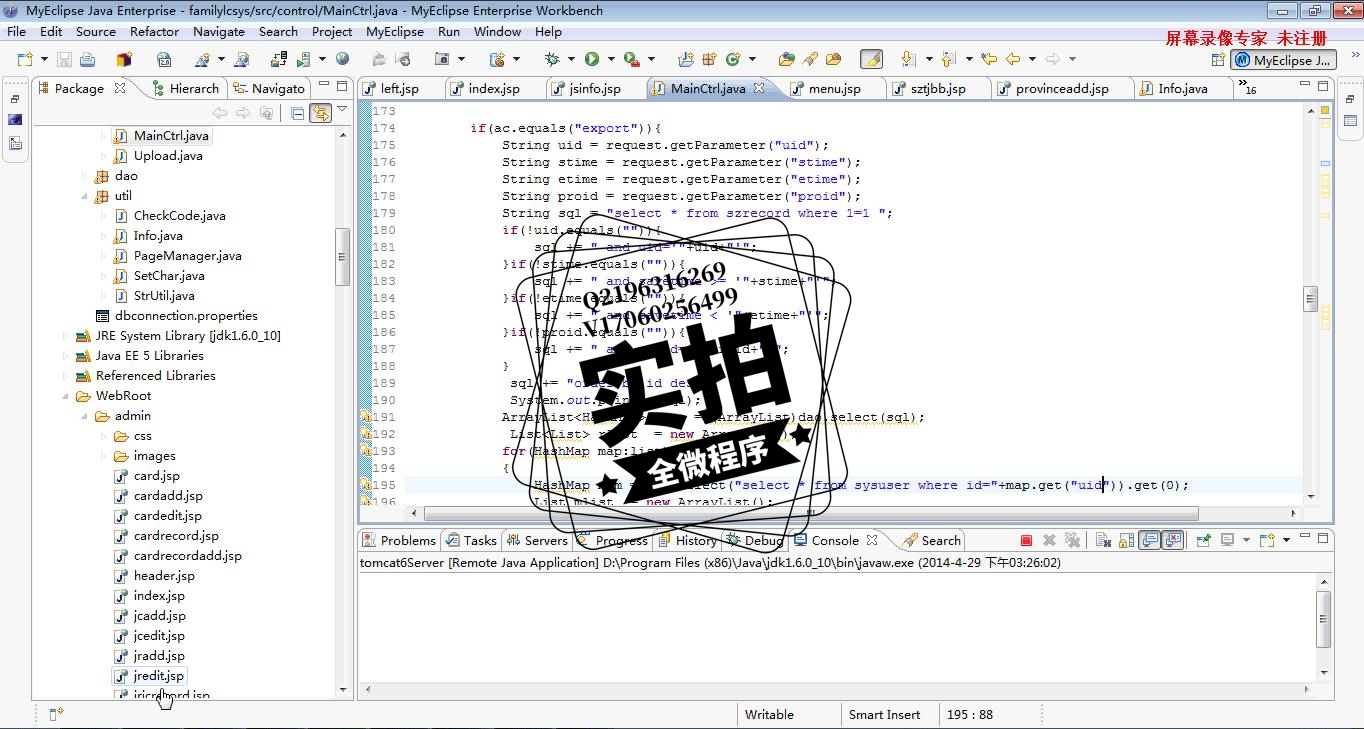This screenshot has height=729, width=1364.
Task: Open the Source menu
Action: pos(96,31)
